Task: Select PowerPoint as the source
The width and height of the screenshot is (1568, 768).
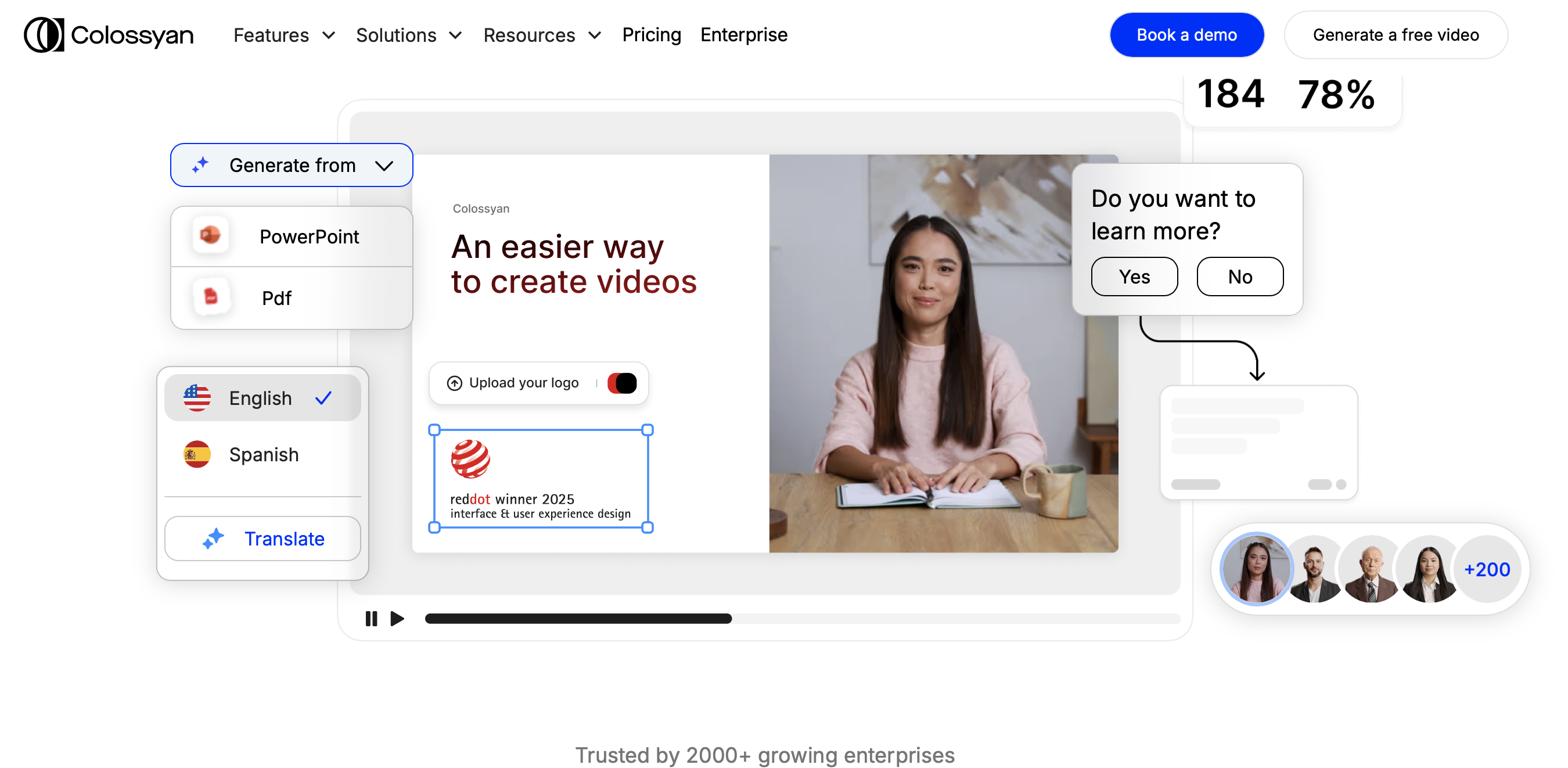Action: [292, 236]
